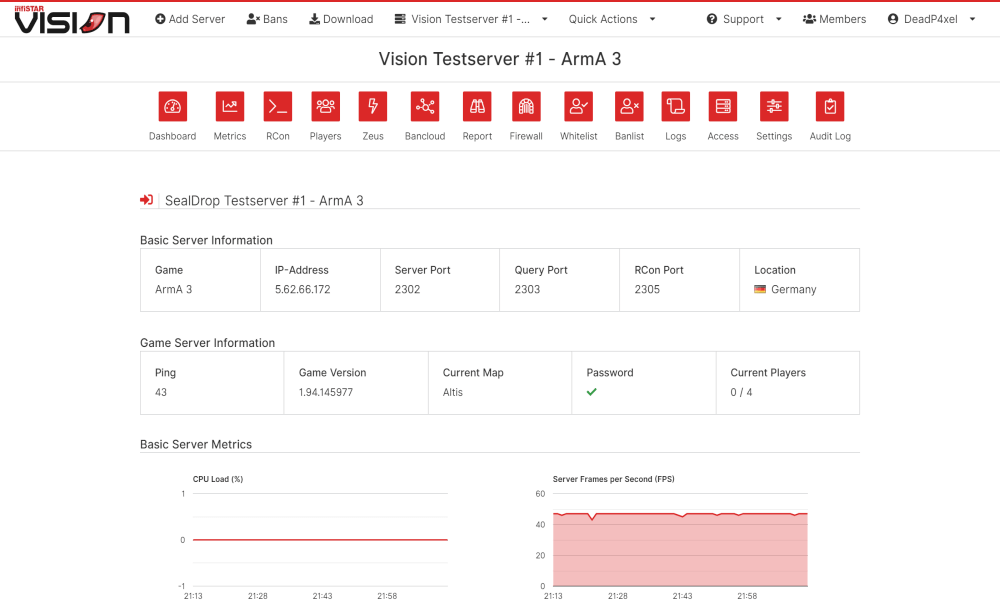1000x600 pixels.
Task: Open the DeadP4xel account dropdown
Action: pyautogui.click(x=932, y=19)
